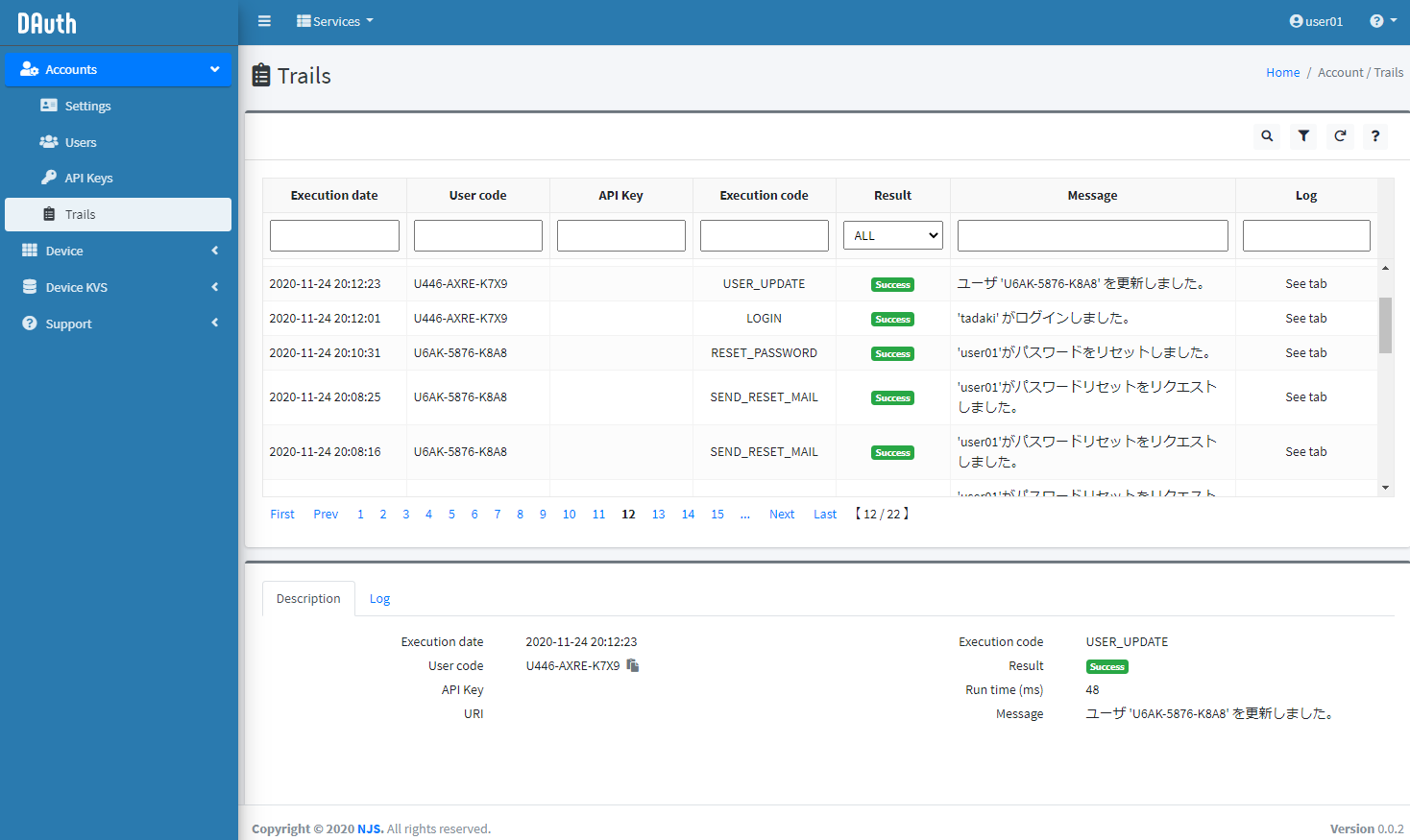Focus the Execution date filter field

(334, 235)
